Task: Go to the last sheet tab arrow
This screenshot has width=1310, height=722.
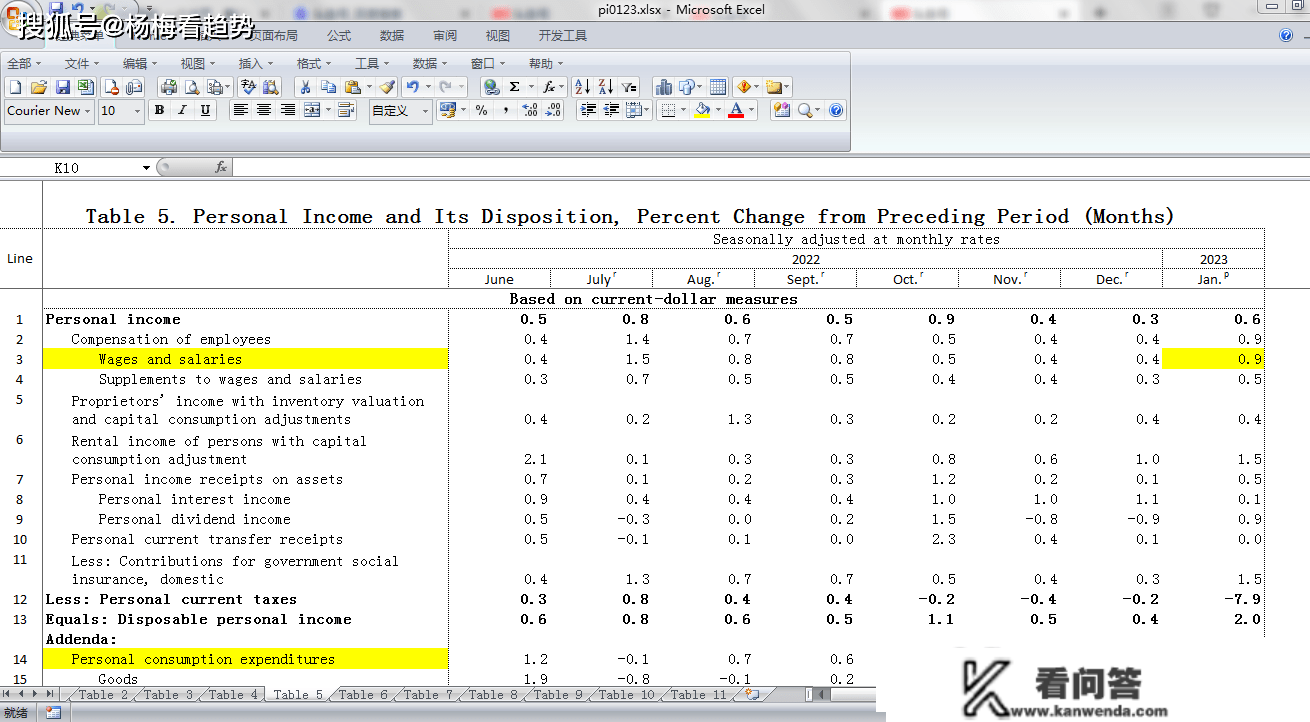Action: coord(49,694)
